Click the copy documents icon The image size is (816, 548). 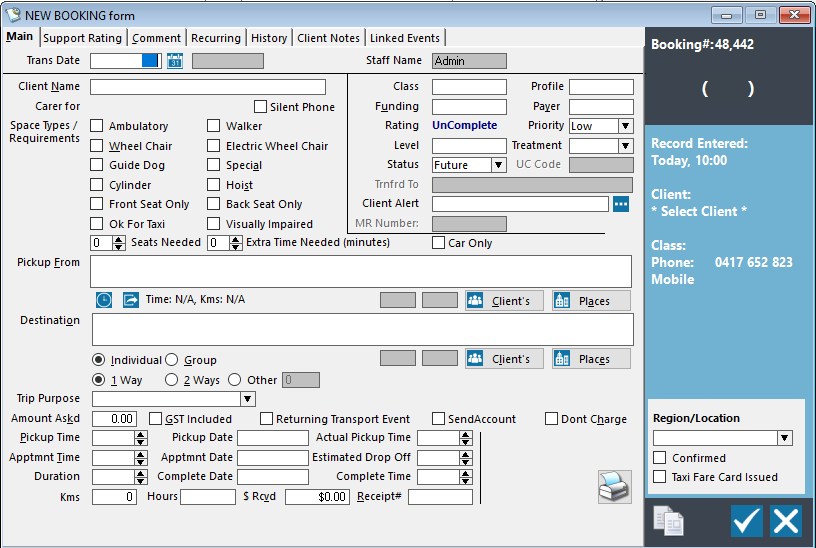[669, 520]
